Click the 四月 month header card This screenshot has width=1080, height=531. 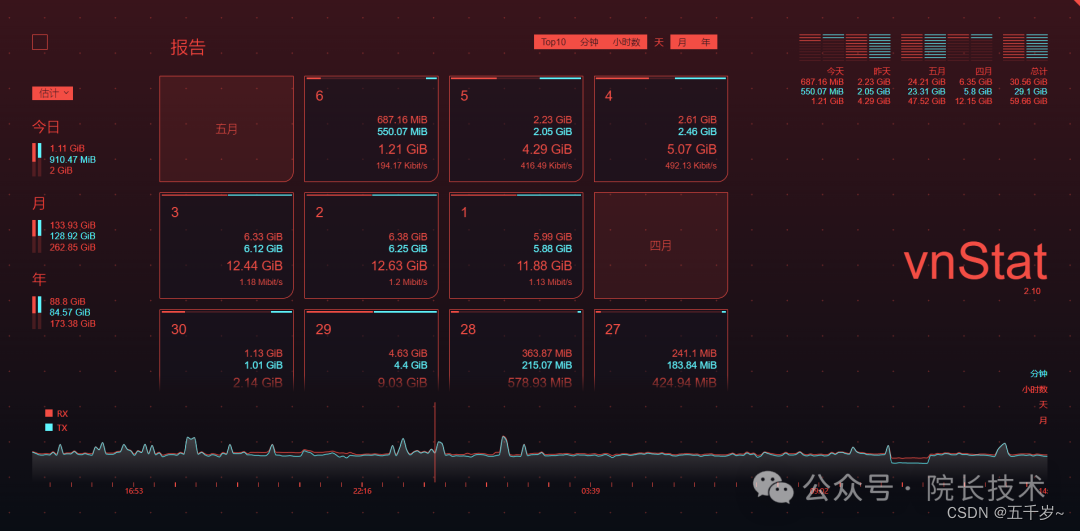pos(661,246)
